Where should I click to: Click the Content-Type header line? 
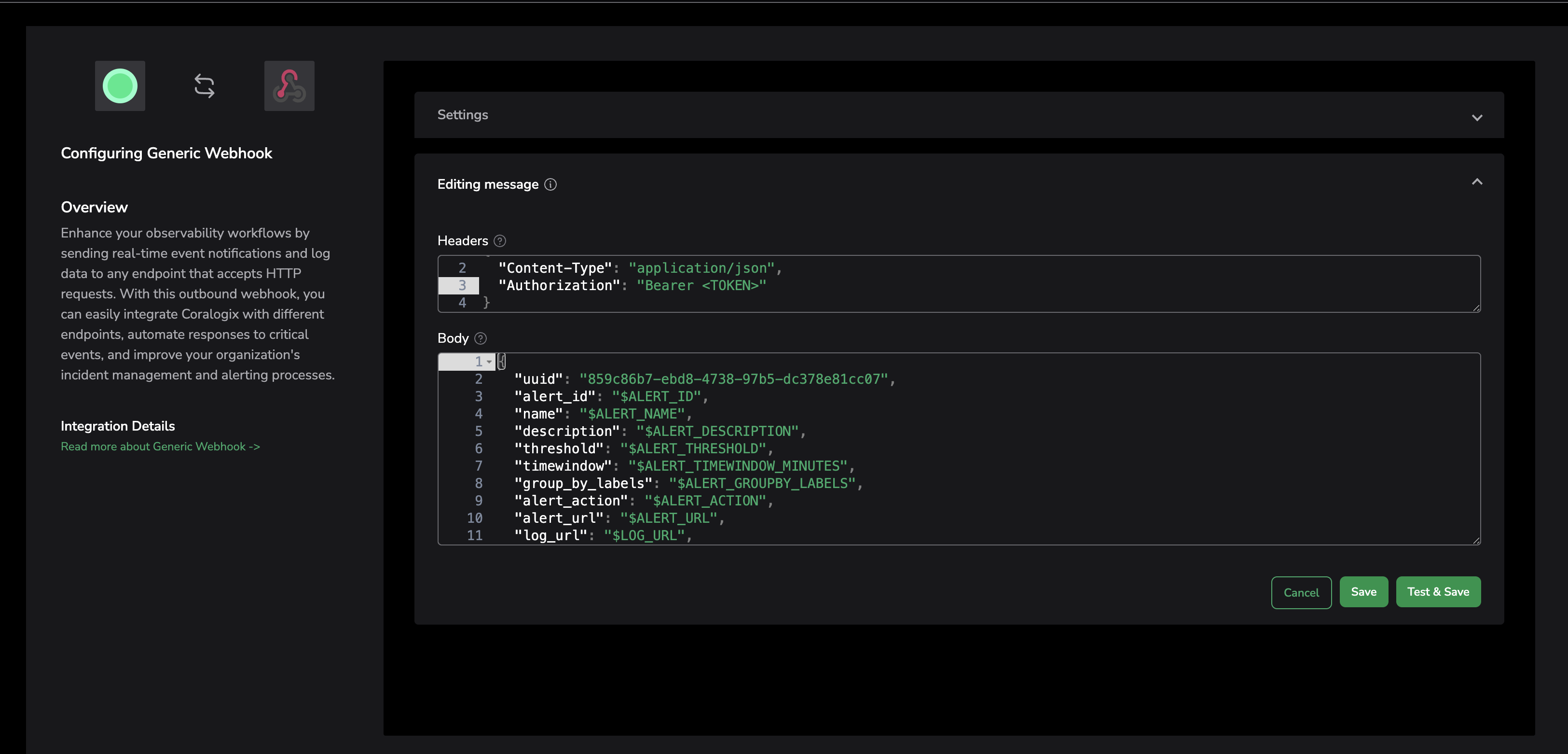click(640, 268)
